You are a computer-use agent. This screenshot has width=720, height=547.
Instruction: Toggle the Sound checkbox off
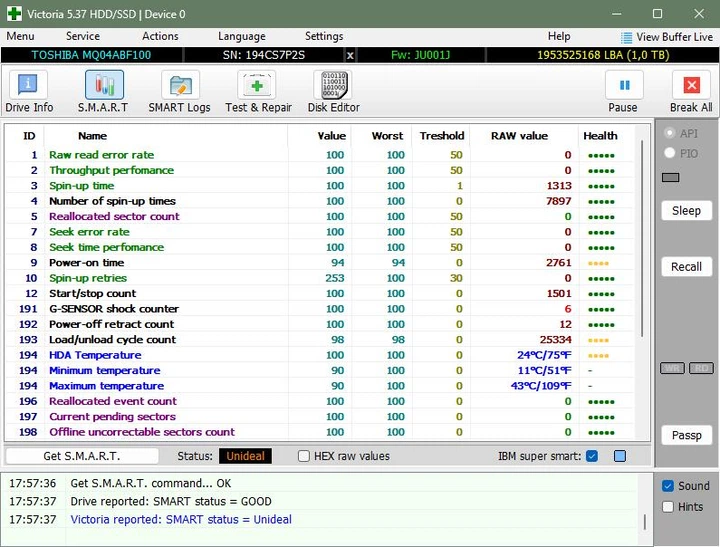668,486
